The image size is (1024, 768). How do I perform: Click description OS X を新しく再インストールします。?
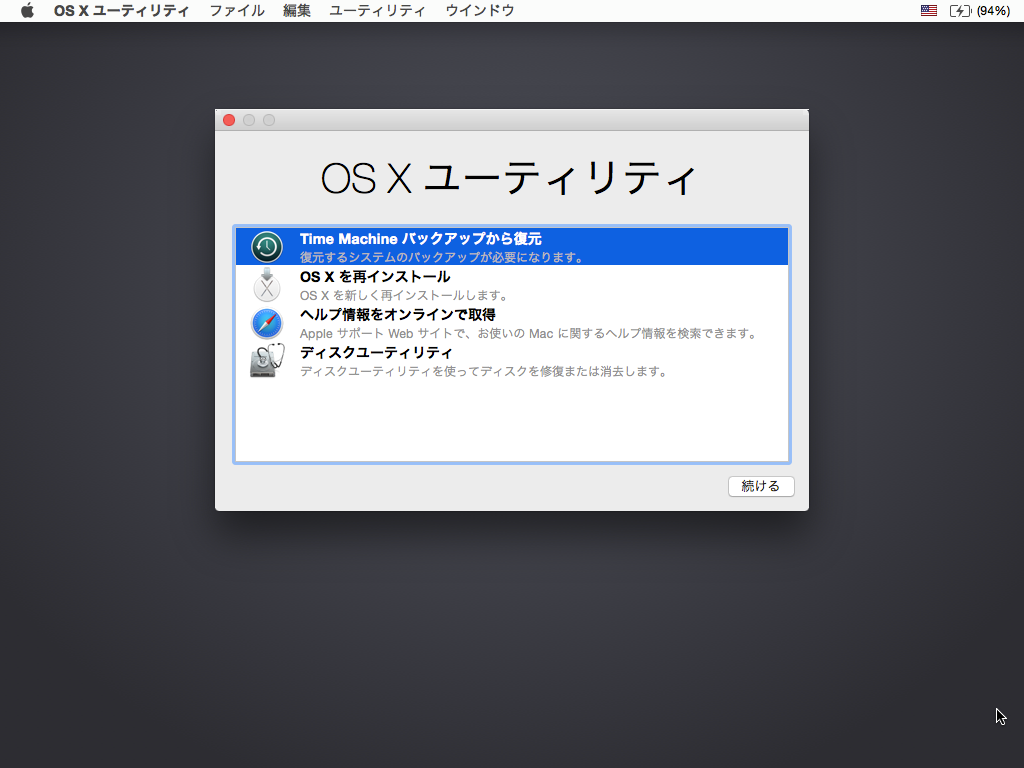tap(404, 295)
